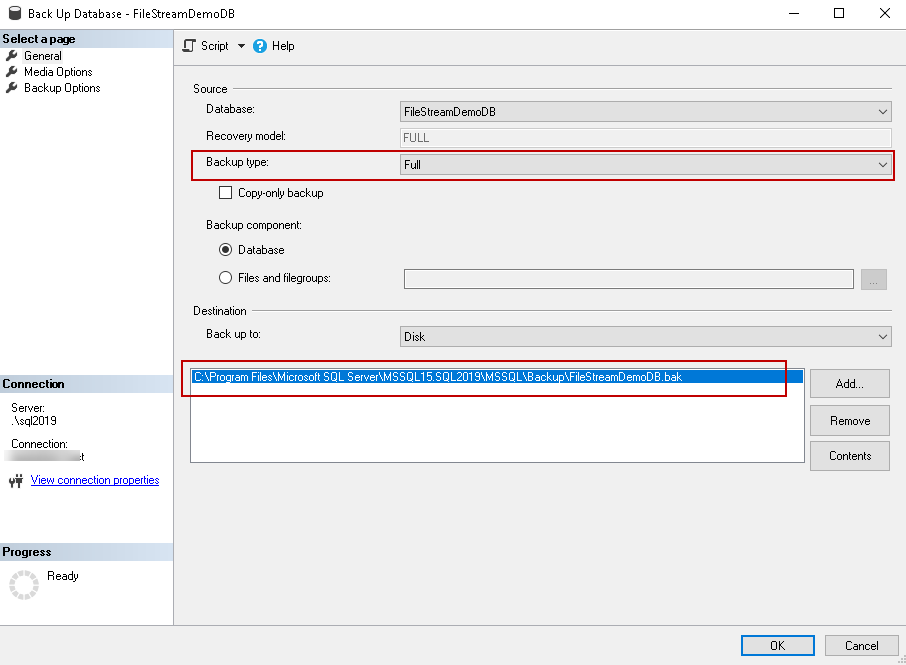Switch to the Media Options page
This screenshot has height=665, width=906.
(58, 72)
